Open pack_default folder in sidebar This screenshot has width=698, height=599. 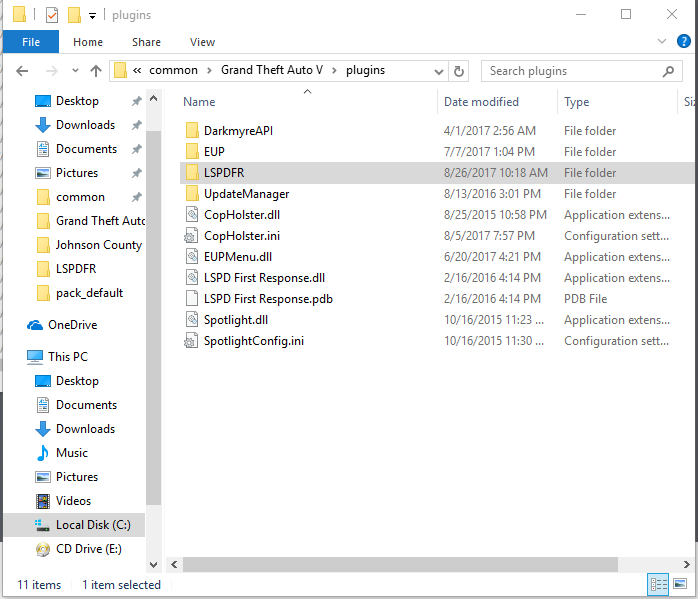(x=89, y=293)
